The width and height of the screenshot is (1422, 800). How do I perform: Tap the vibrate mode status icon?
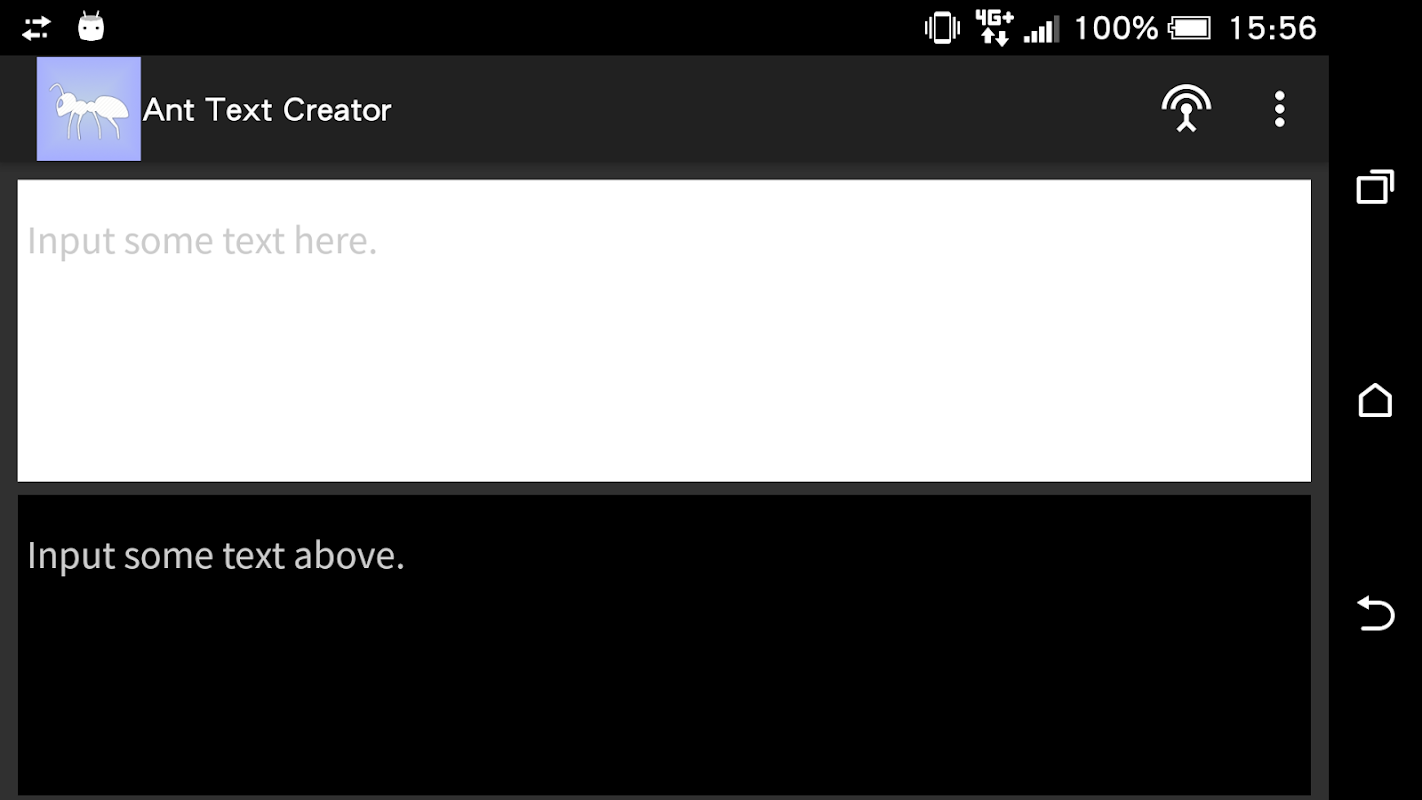(x=942, y=28)
